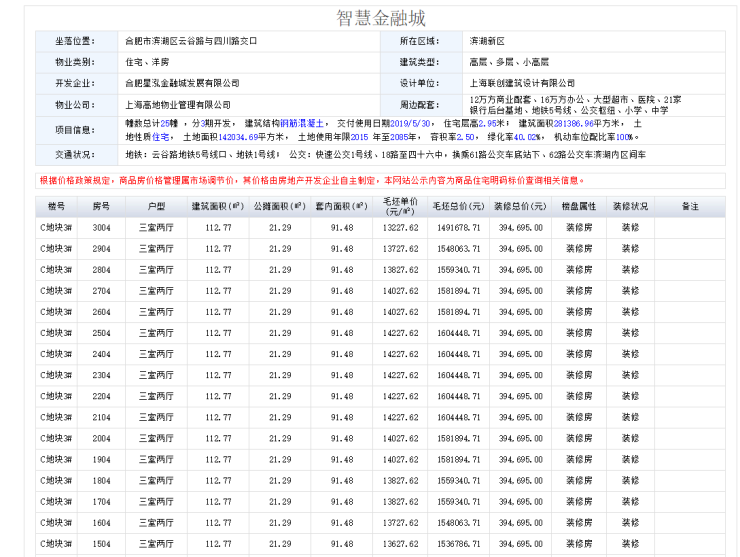Click room number 1504
The height and width of the screenshot is (557, 740).
(101, 544)
